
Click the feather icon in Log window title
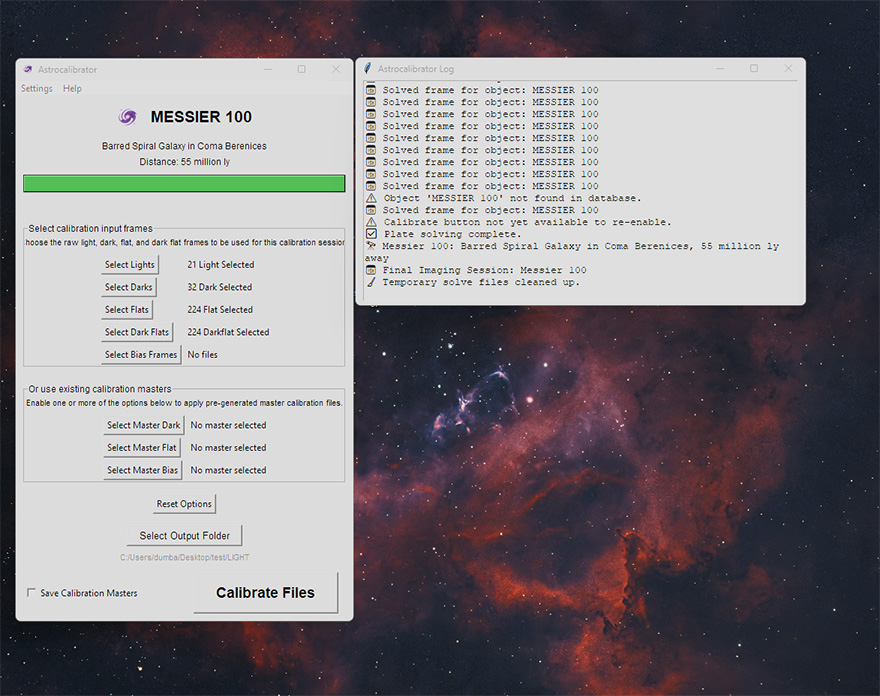coord(368,69)
